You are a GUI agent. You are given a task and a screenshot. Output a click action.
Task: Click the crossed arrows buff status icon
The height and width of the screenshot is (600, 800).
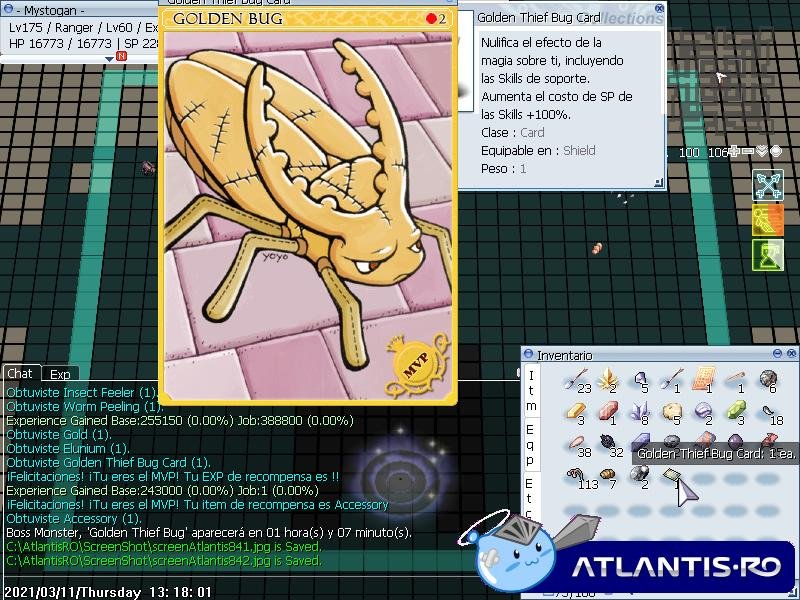[767, 184]
